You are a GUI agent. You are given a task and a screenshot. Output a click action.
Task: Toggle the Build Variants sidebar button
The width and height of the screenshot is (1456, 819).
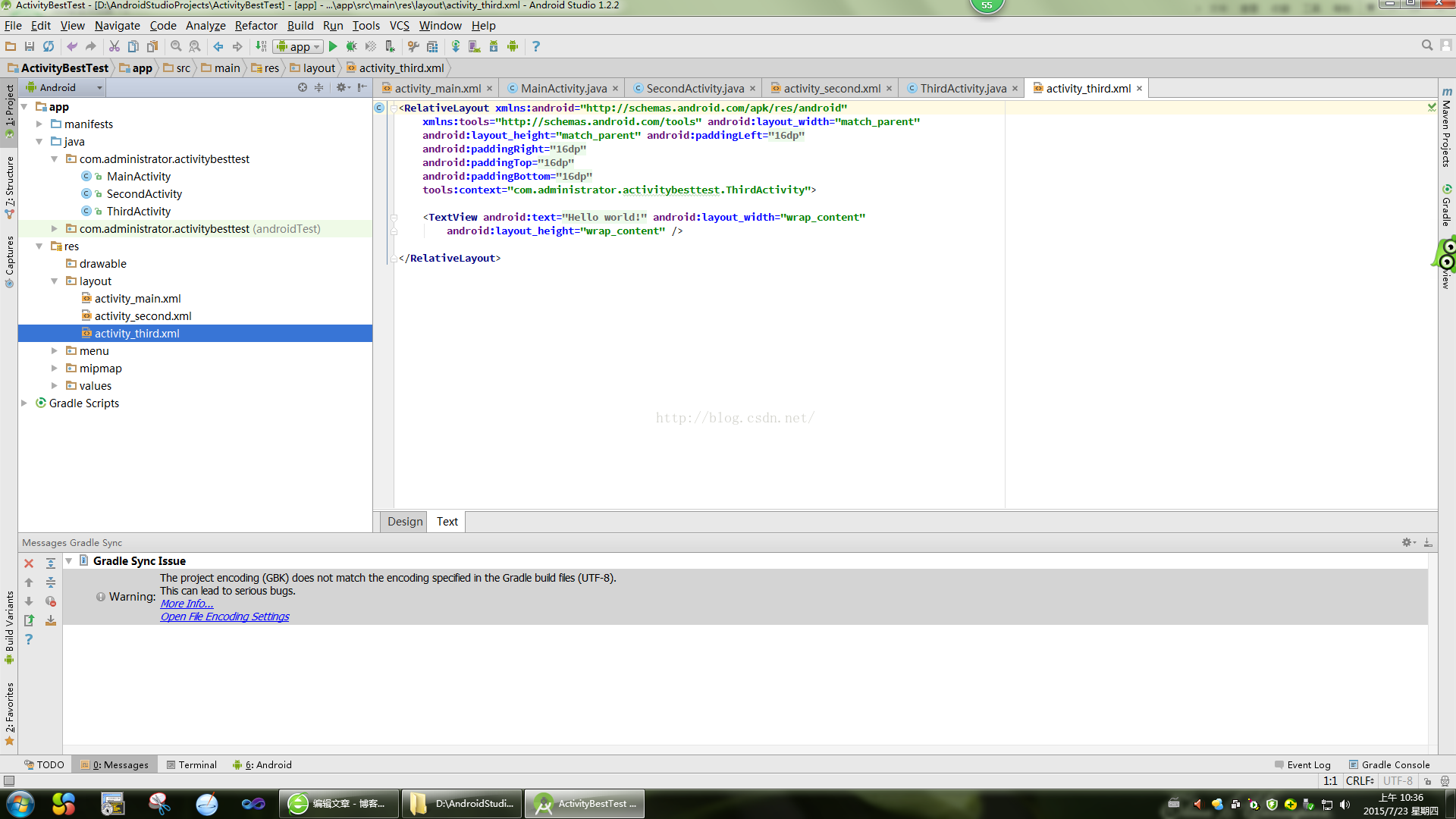click(9, 627)
